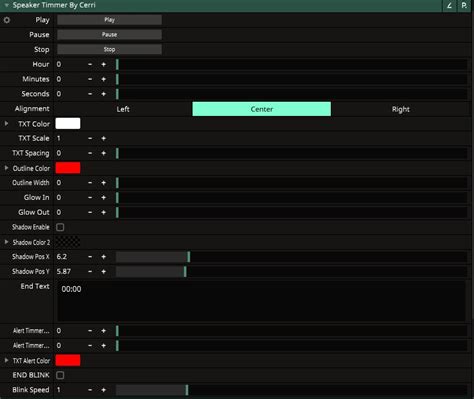Increase TXT Spacing with plus
The height and width of the screenshot is (399, 474).
[104, 153]
